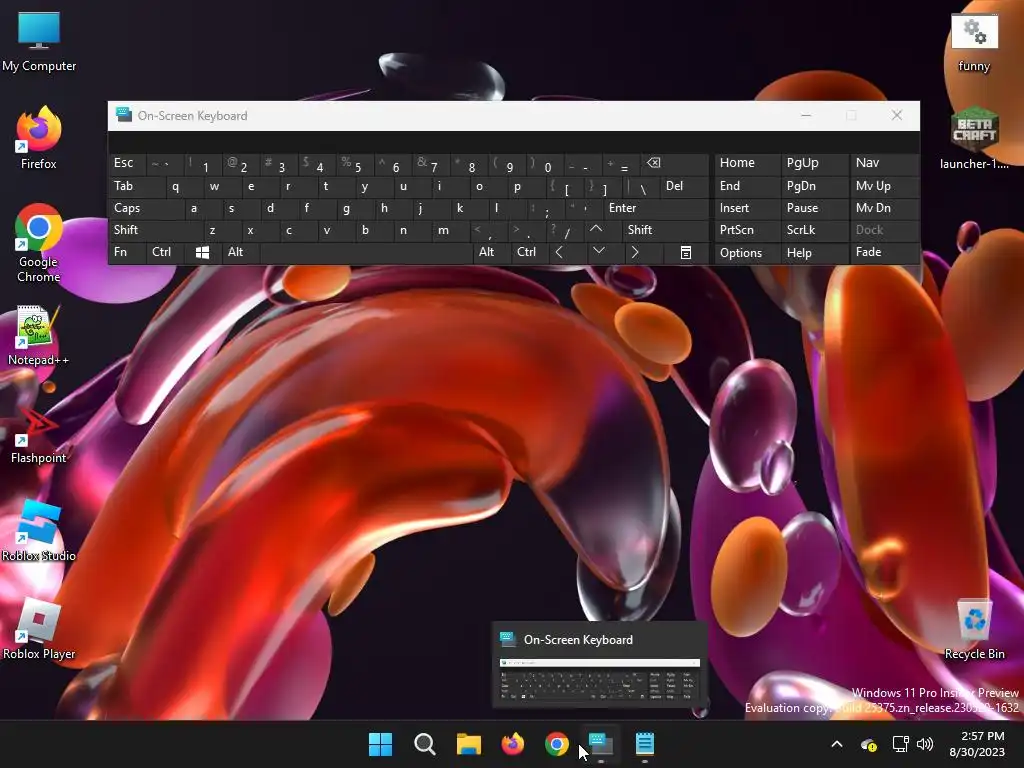1024x768 pixels.
Task: Click the On-Screen Keyboard taskbar icon
Action: (601, 744)
